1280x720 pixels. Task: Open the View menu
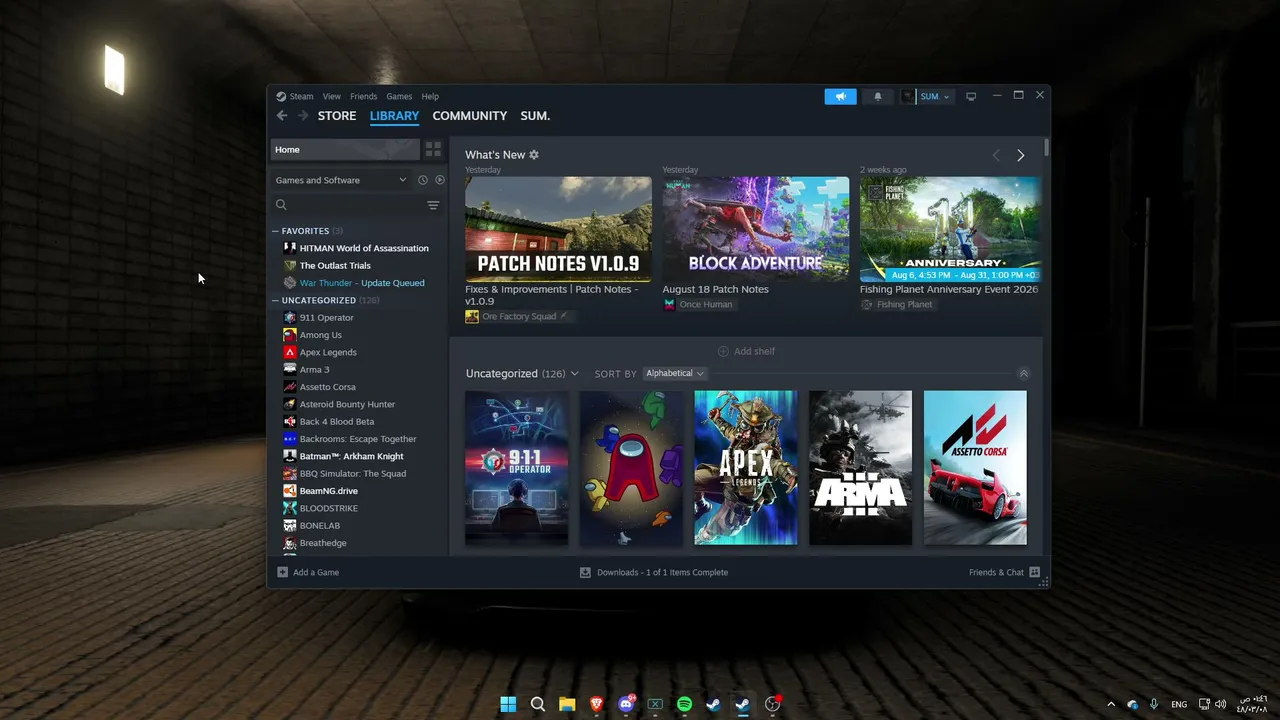[x=332, y=96]
